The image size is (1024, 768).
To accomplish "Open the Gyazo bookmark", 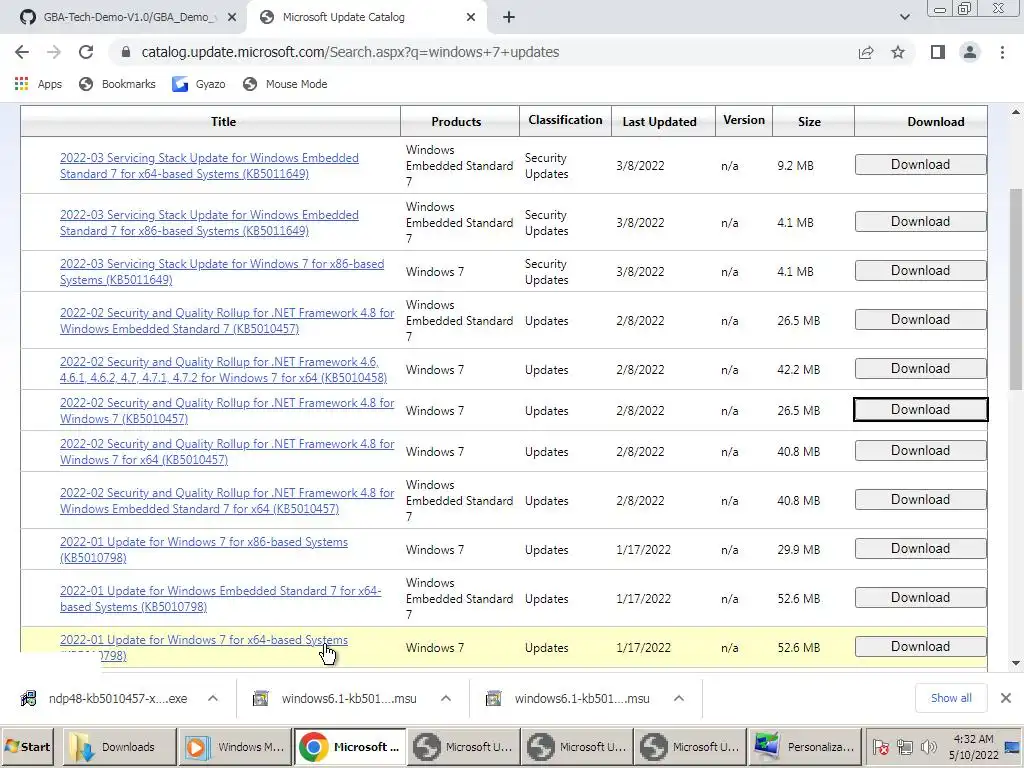I will pyautogui.click(x=199, y=84).
